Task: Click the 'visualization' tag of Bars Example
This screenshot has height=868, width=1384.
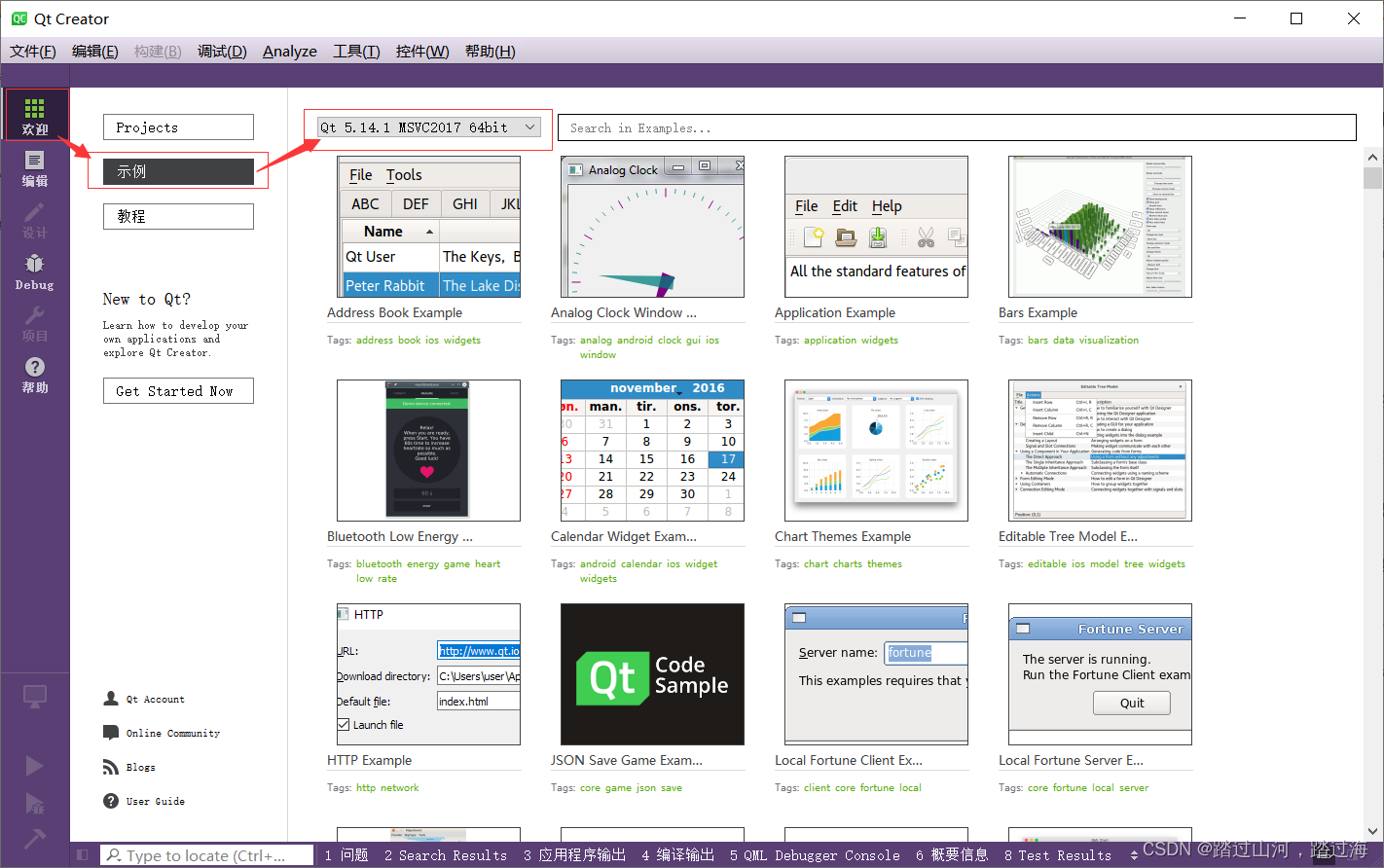Action: [x=1109, y=341]
